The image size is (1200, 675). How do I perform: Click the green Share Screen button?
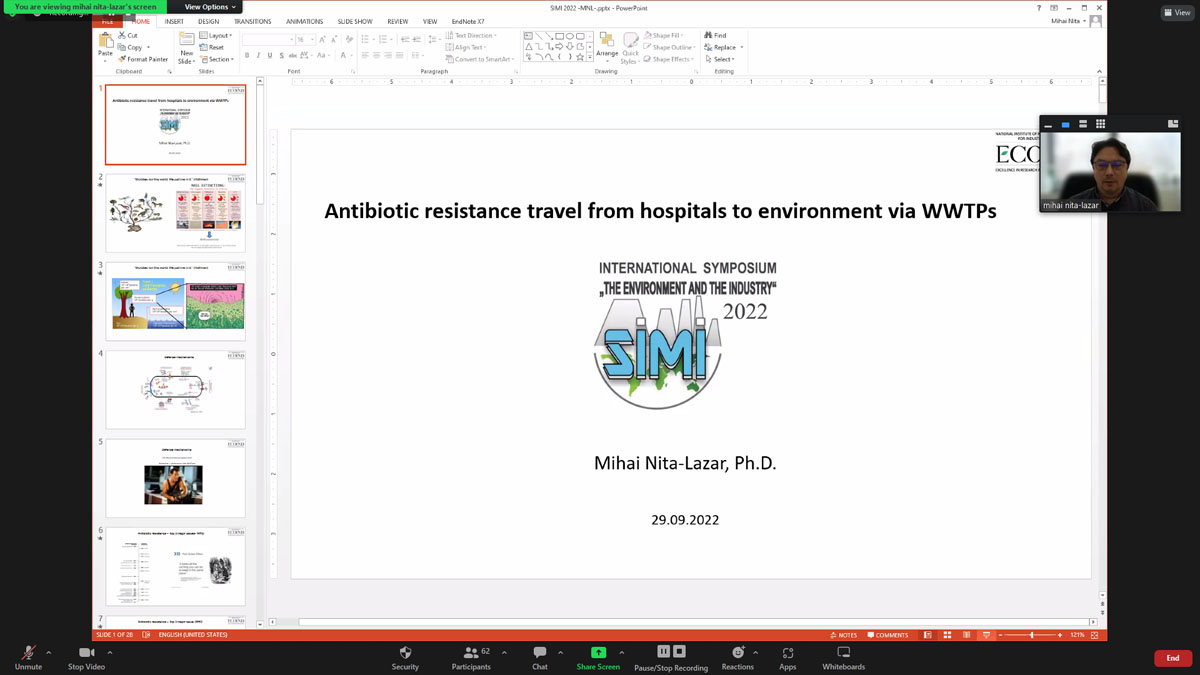coord(598,657)
